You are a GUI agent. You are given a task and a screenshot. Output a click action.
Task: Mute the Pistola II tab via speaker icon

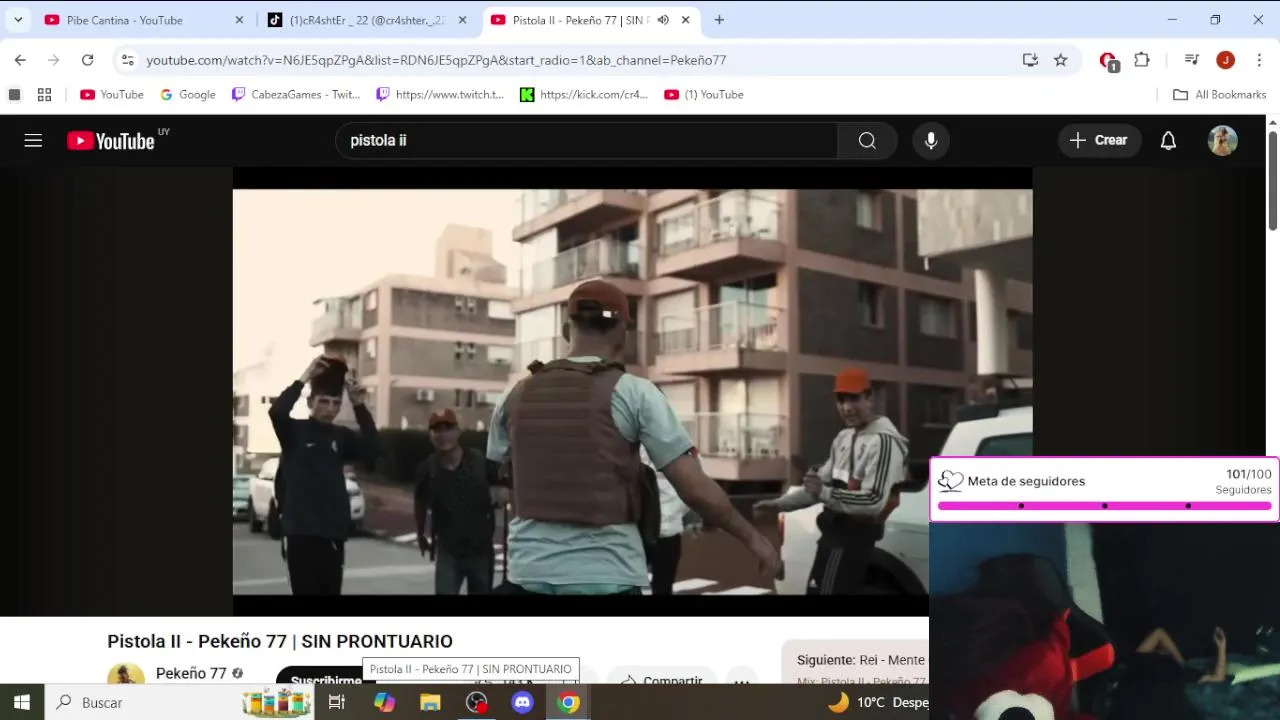tap(663, 20)
